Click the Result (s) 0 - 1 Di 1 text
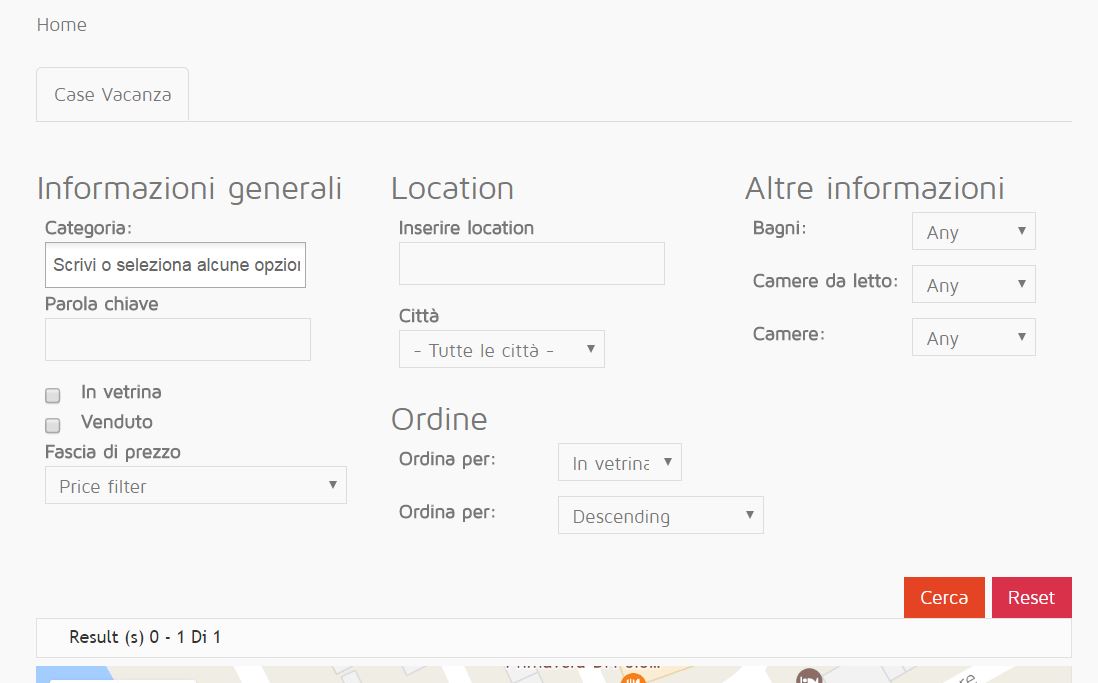The width and height of the screenshot is (1098, 683). click(x=145, y=637)
